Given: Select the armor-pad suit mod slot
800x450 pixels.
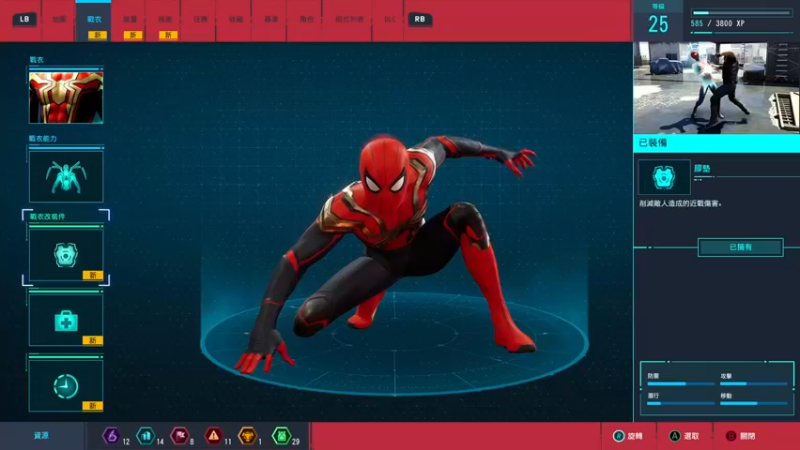Looking at the screenshot, I should (x=66, y=255).
